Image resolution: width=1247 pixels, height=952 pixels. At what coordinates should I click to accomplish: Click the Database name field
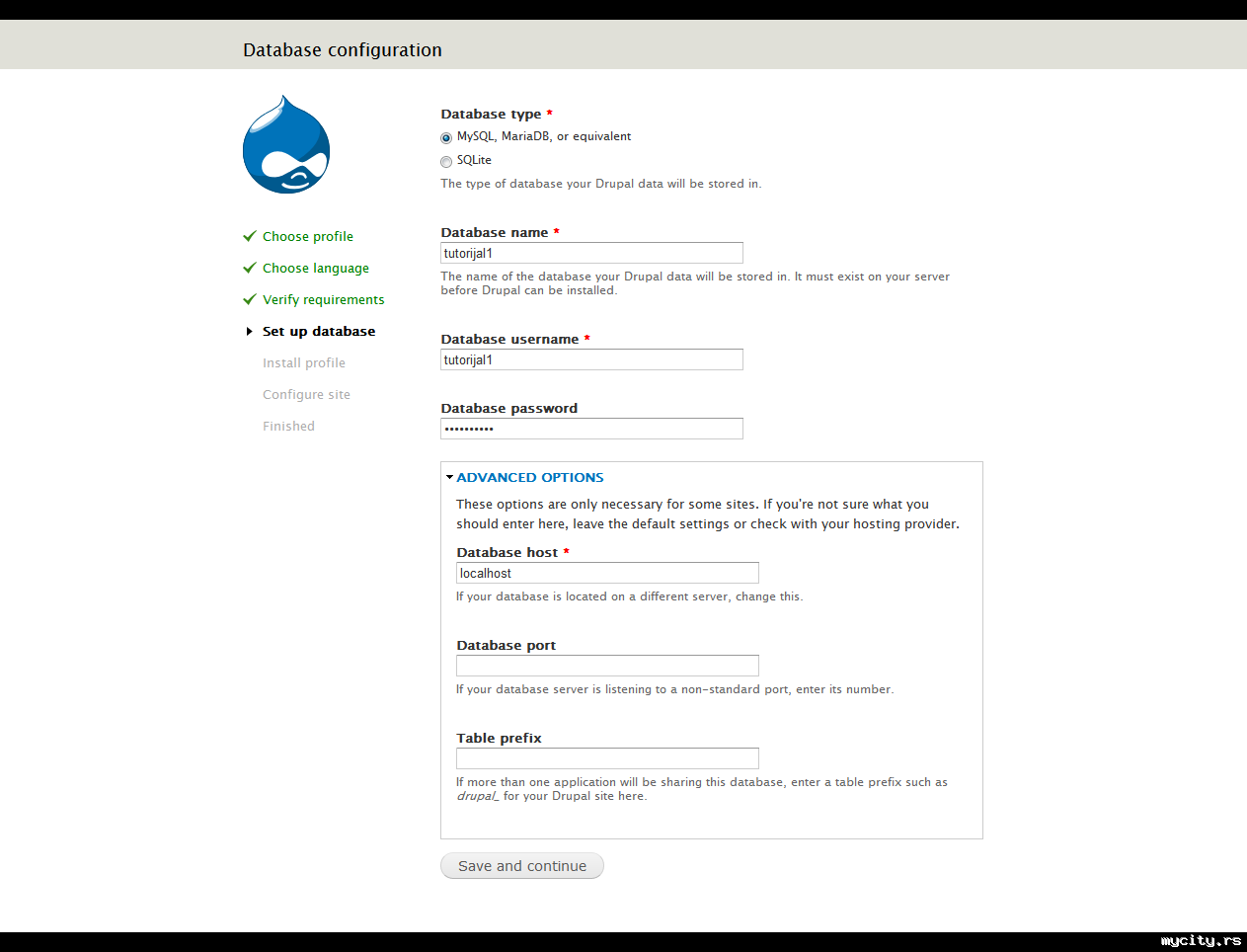(x=591, y=253)
